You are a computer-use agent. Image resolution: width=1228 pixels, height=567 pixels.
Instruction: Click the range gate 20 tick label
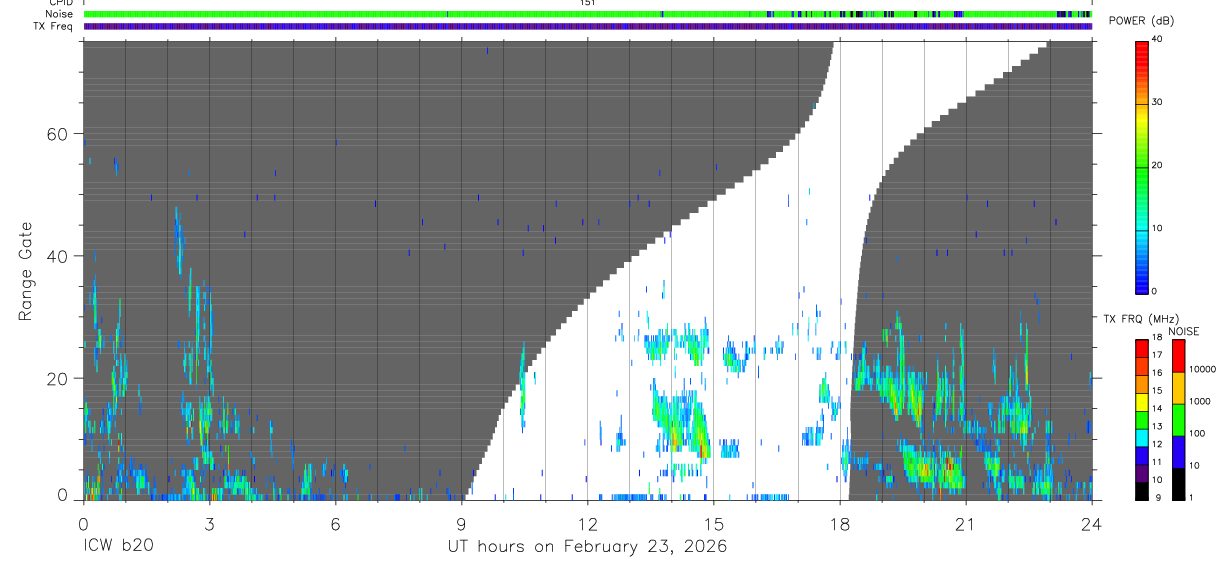pos(56,379)
